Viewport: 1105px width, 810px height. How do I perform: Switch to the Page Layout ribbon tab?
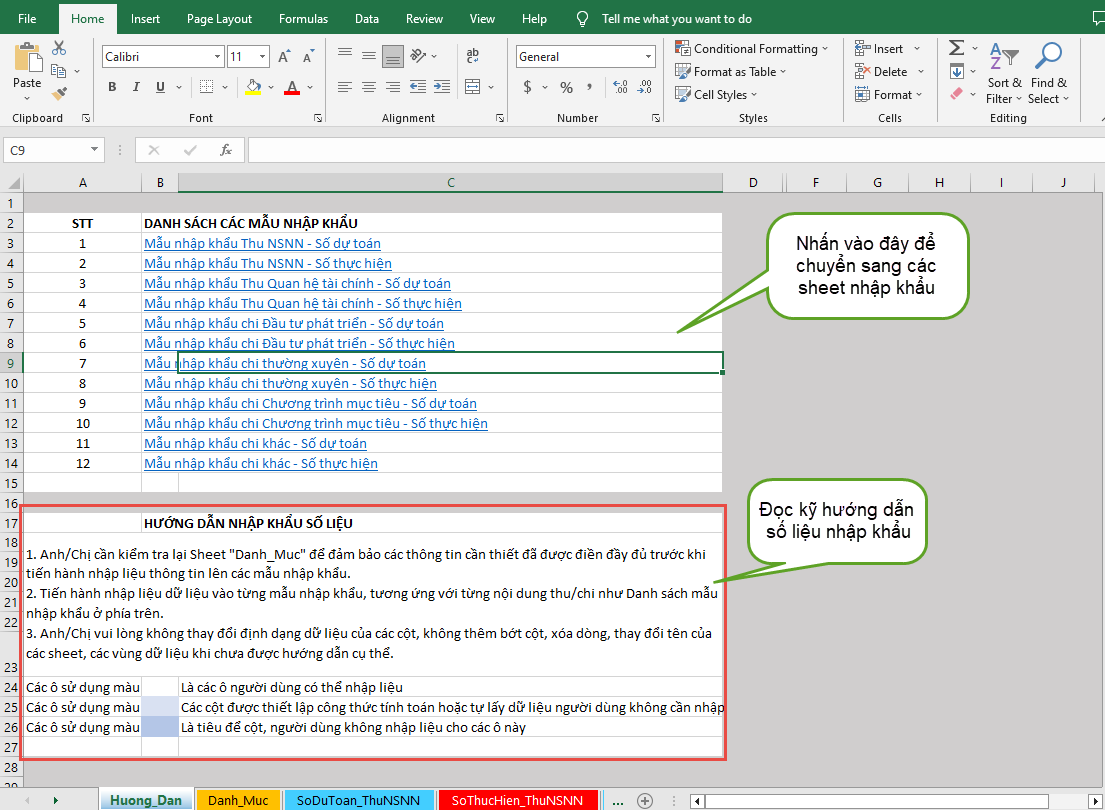point(219,18)
